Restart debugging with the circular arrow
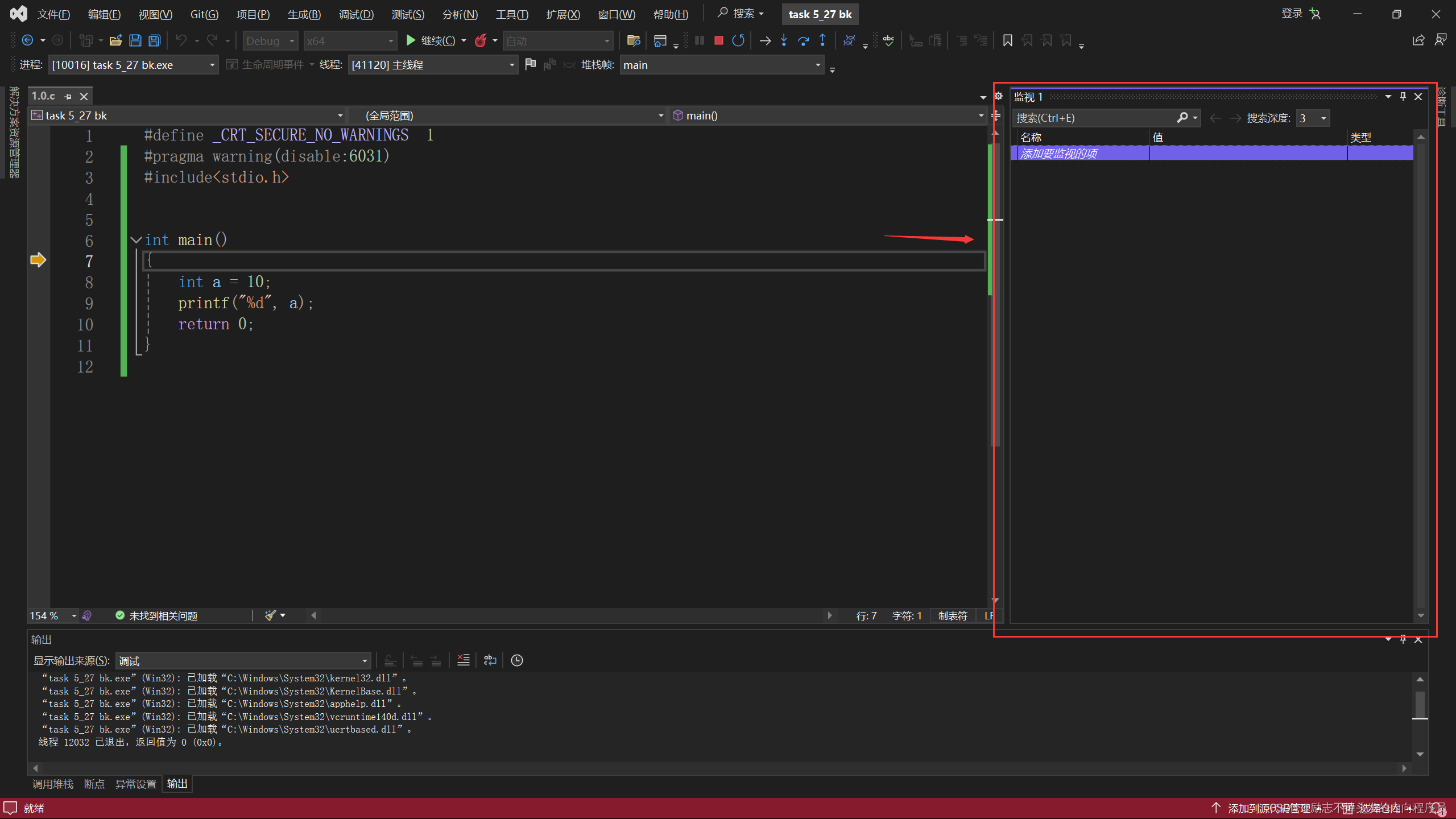The image size is (1456, 819). pos(738,40)
